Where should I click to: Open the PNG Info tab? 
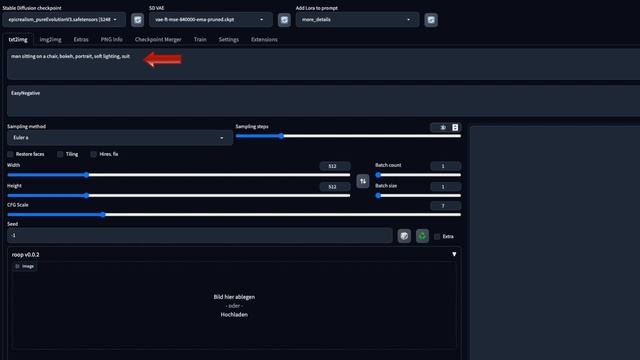click(x=111, y=40)
